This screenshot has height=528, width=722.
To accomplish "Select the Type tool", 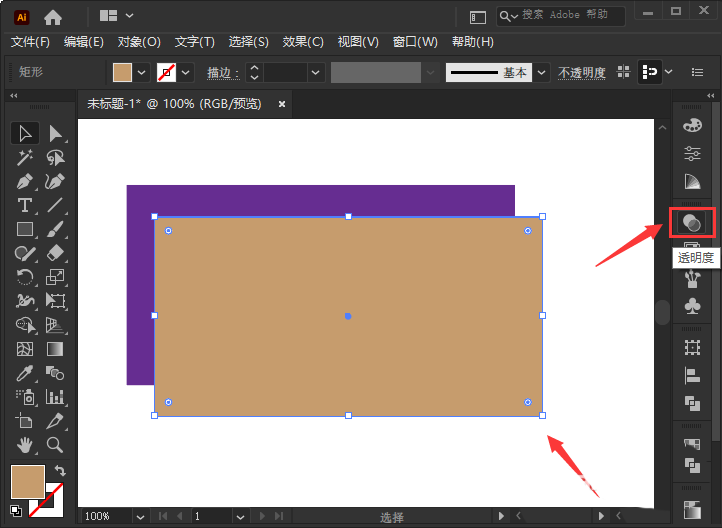I will 25,205.
